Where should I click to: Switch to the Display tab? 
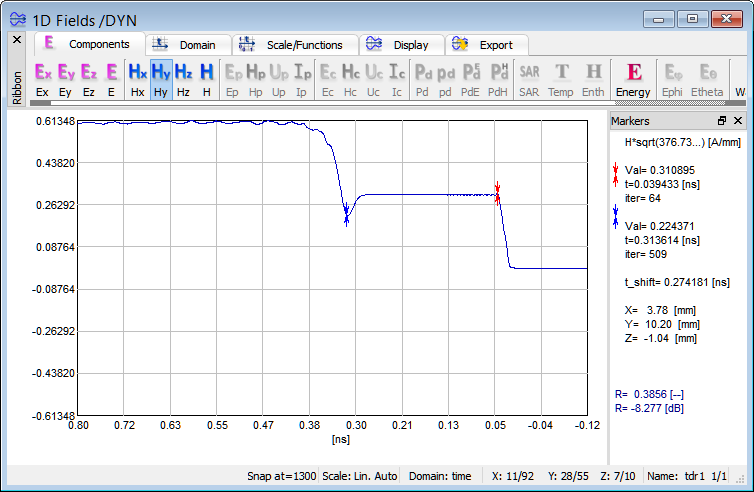400,45
